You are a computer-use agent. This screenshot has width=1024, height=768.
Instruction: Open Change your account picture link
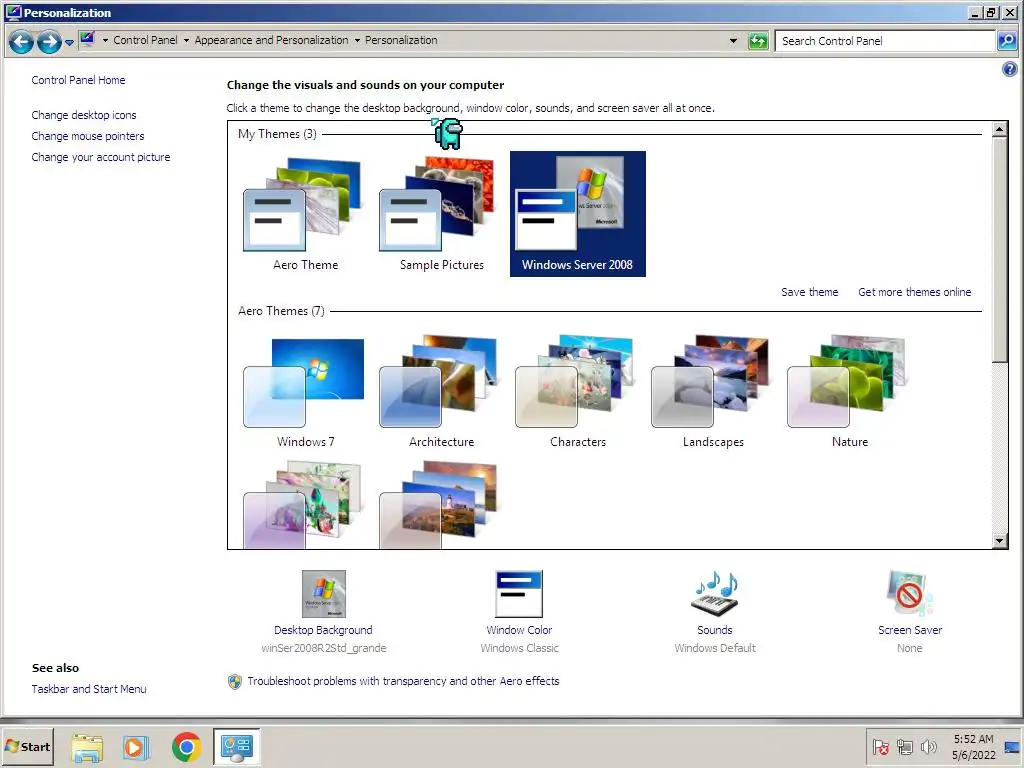pyautogui.click(x=101, y=157)
